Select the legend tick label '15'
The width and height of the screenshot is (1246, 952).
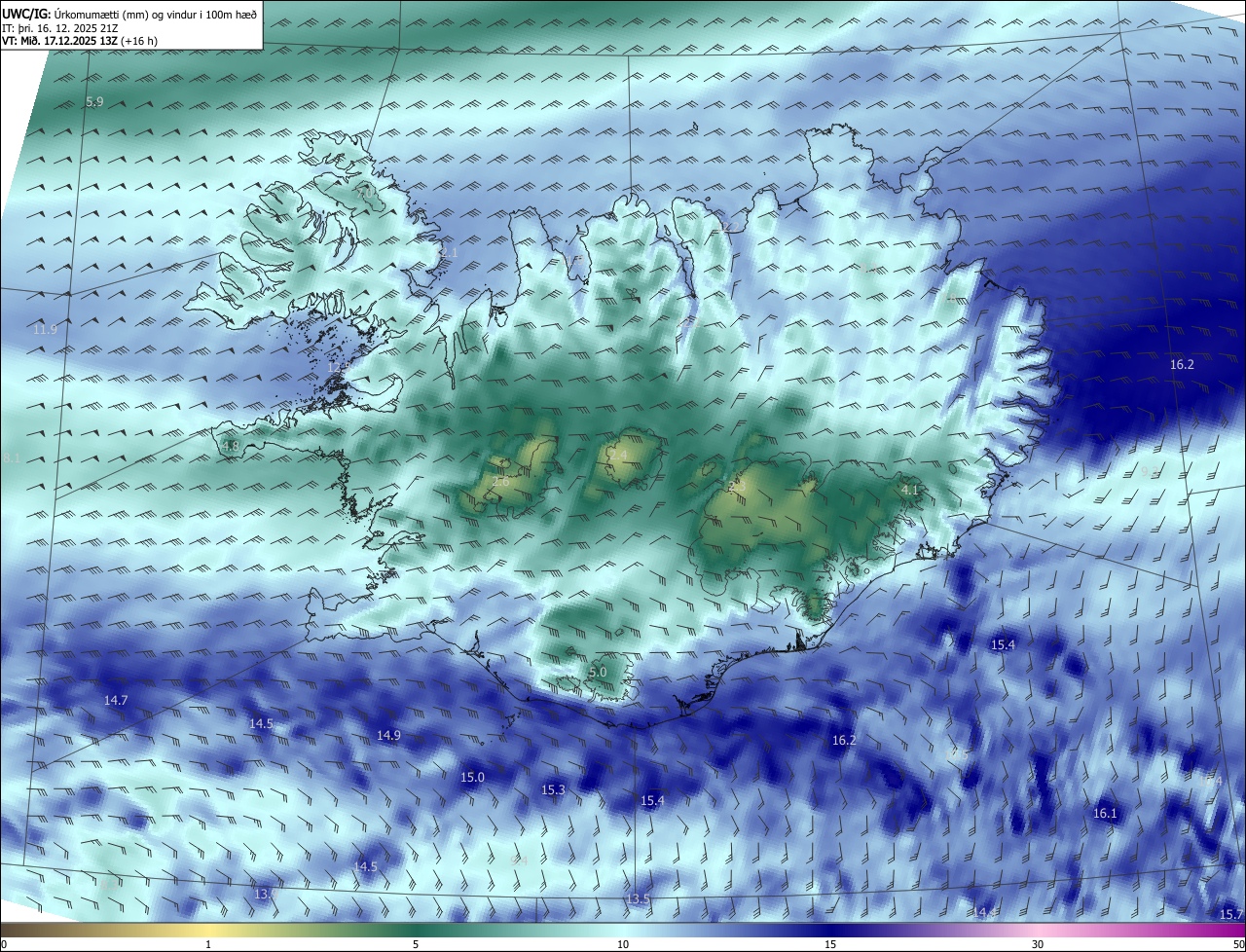pos(830,944)
